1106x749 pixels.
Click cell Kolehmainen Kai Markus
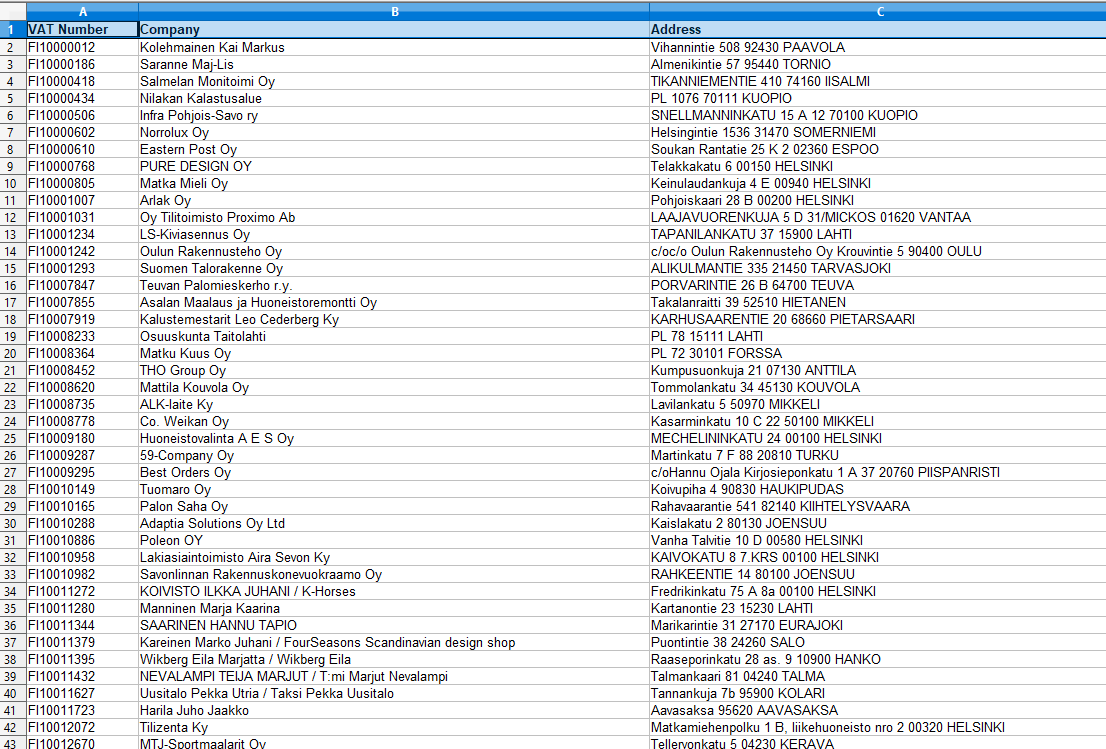click(x=394, y=47)
